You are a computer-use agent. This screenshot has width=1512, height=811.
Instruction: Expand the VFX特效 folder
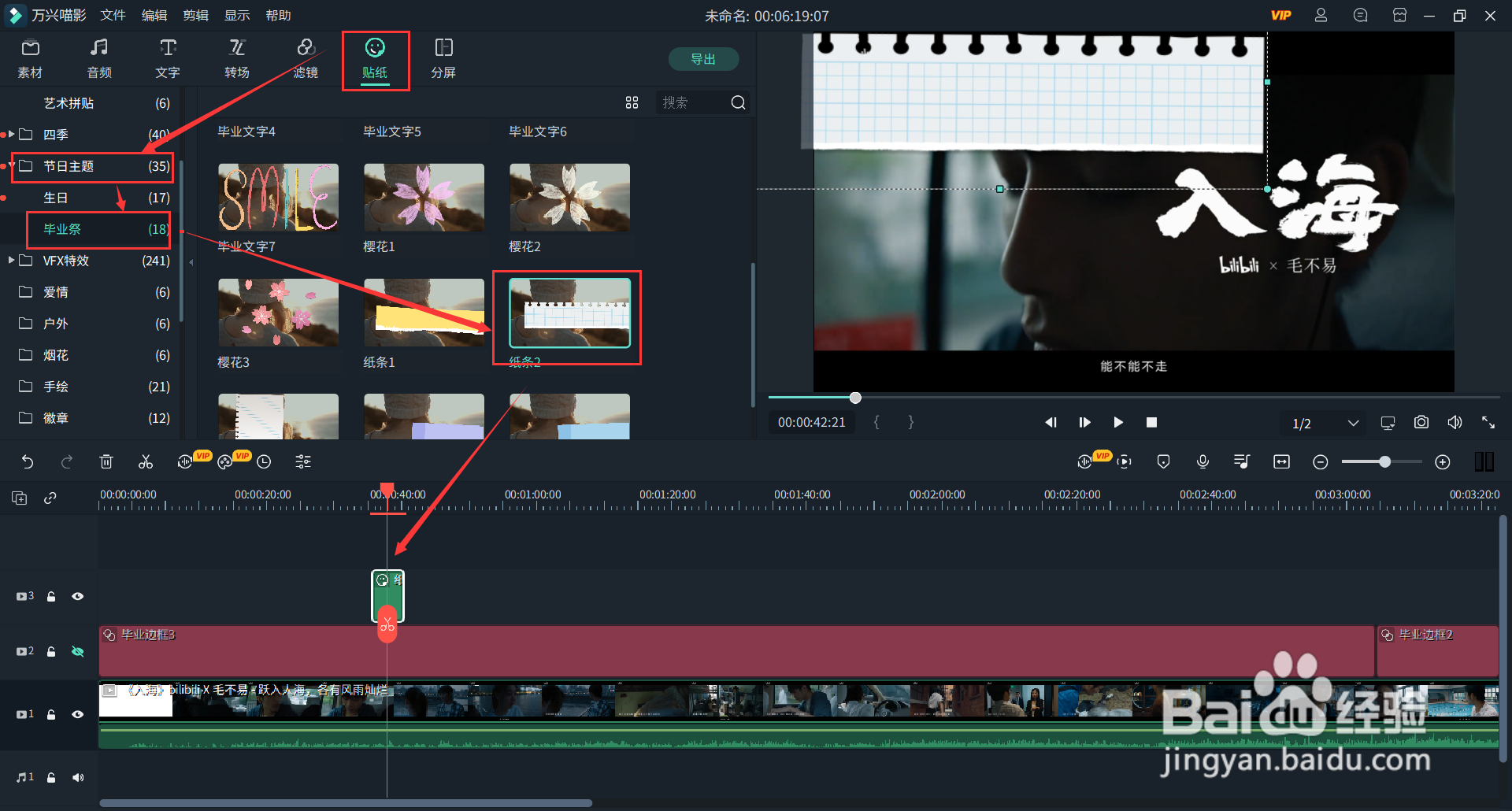pos(12,261)
